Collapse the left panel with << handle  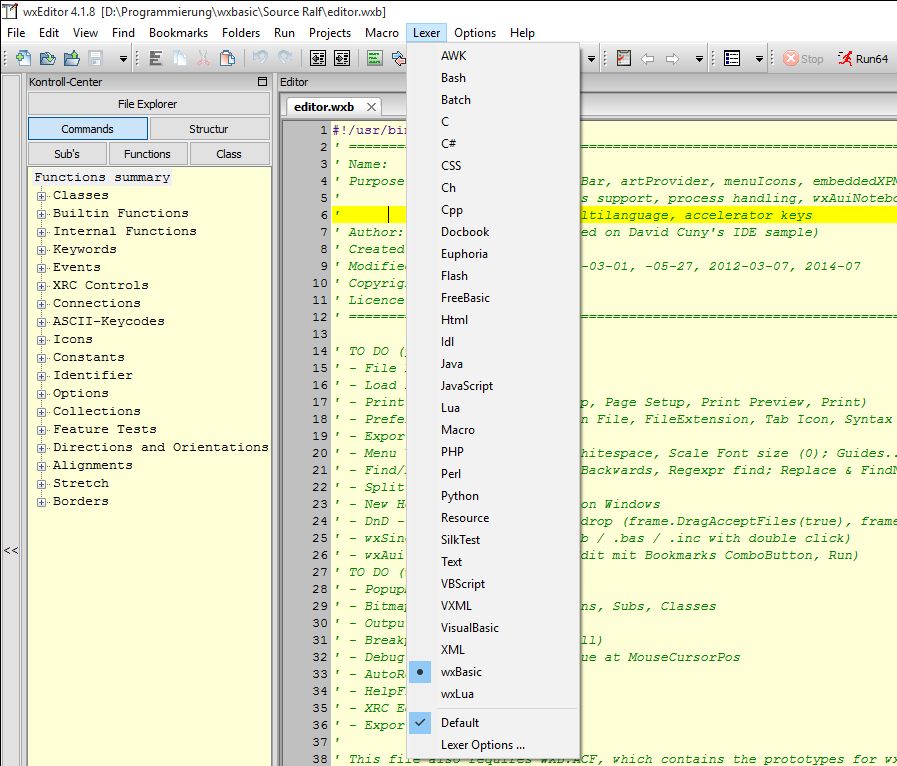(11, 550)
